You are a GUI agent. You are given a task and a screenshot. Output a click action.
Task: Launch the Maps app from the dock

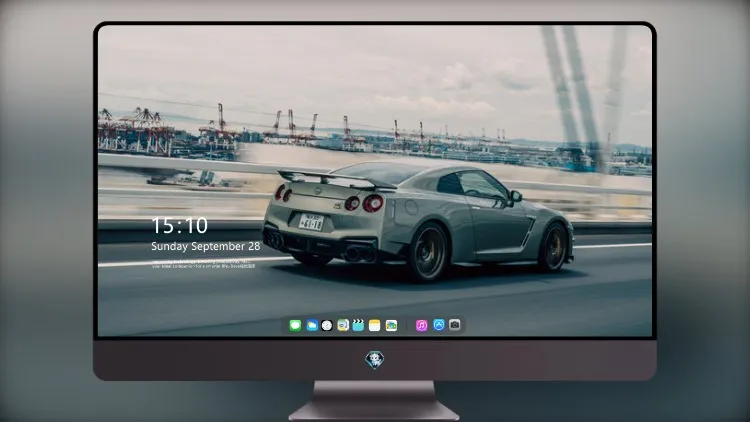343,325
